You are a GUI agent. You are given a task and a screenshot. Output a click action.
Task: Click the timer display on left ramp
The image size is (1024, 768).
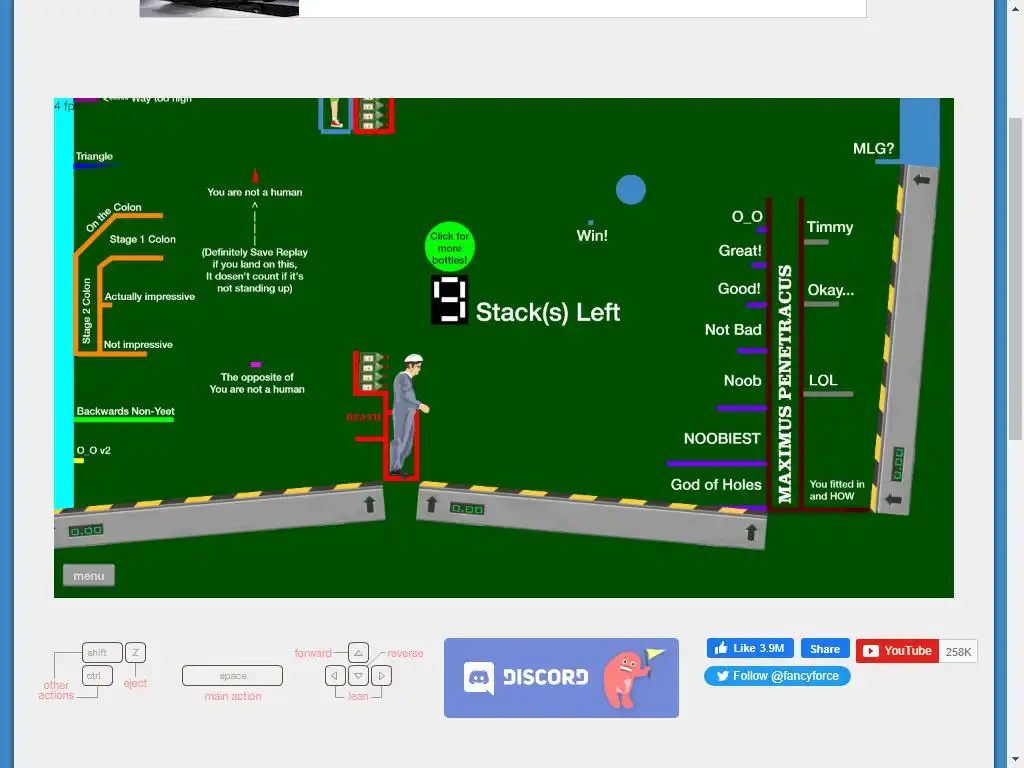pos(86,531)
